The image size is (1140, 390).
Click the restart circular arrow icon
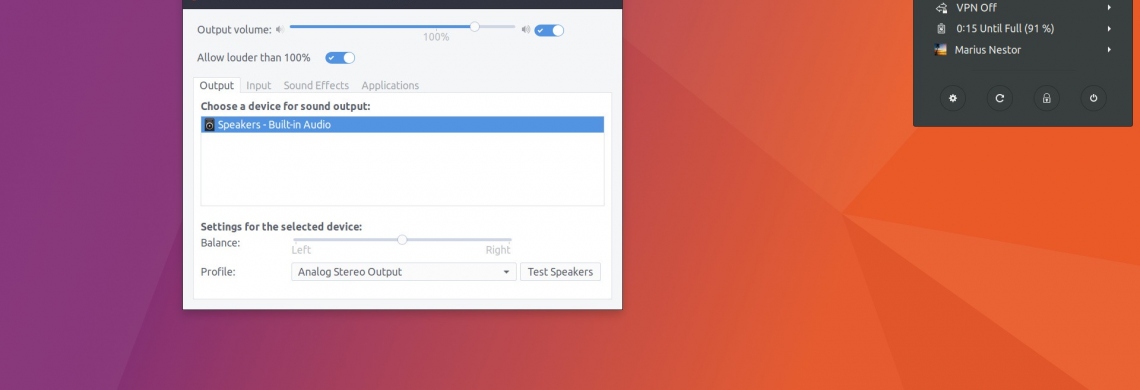point(1000,98)
